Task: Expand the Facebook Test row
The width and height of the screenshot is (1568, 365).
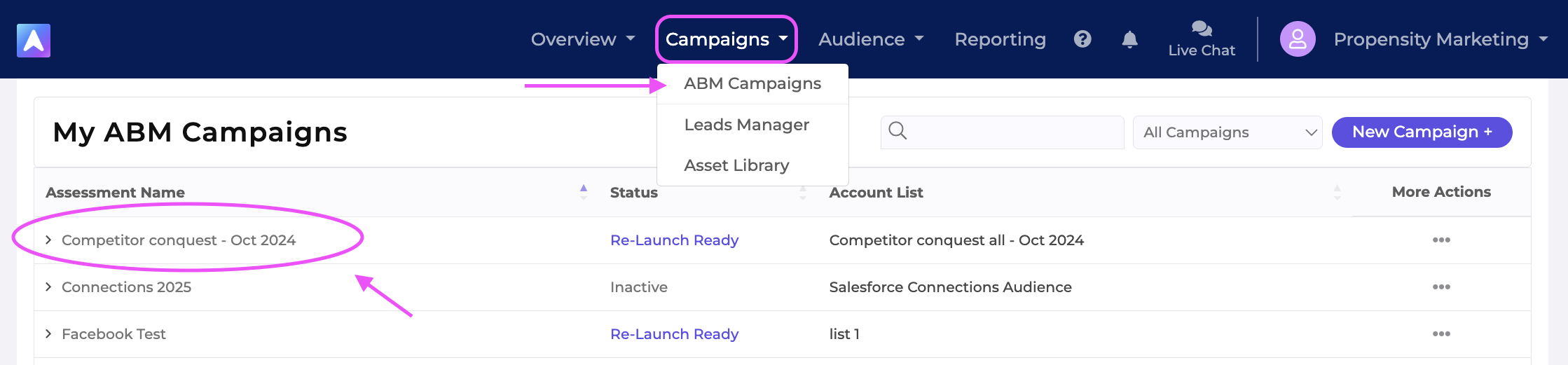Action: point(48,334)
